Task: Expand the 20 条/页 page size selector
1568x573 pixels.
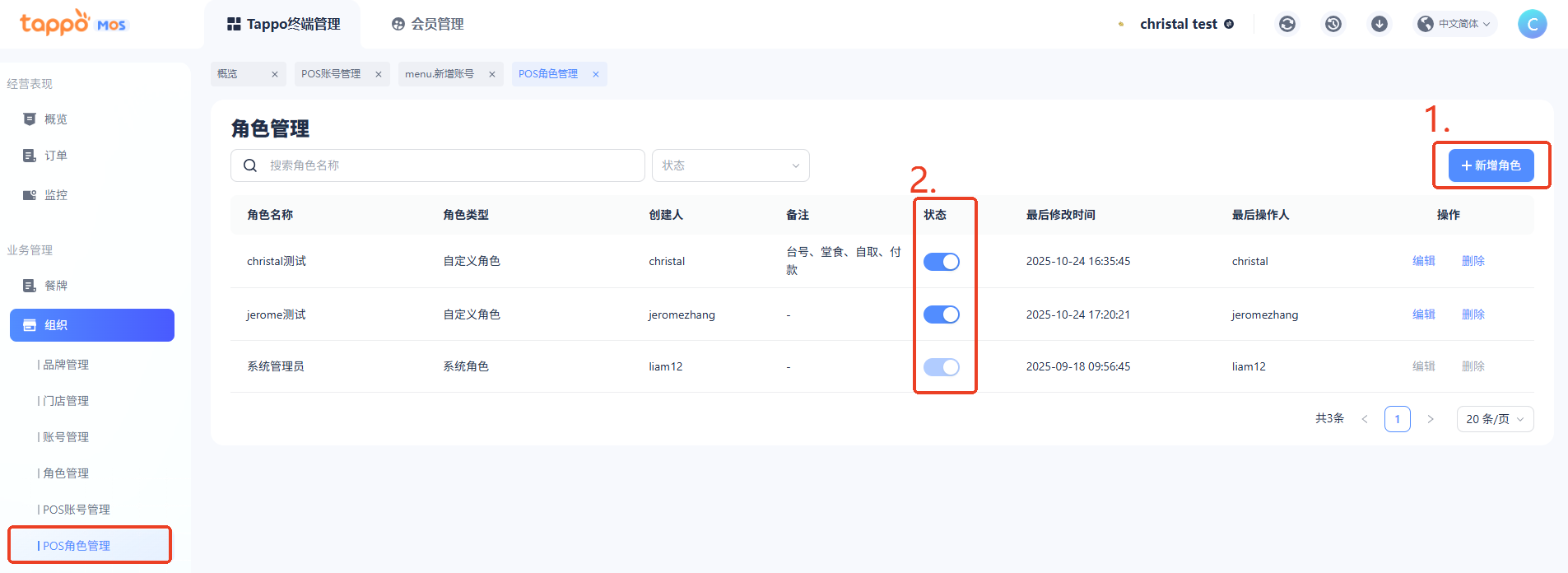Action: tap(1494, 419)
